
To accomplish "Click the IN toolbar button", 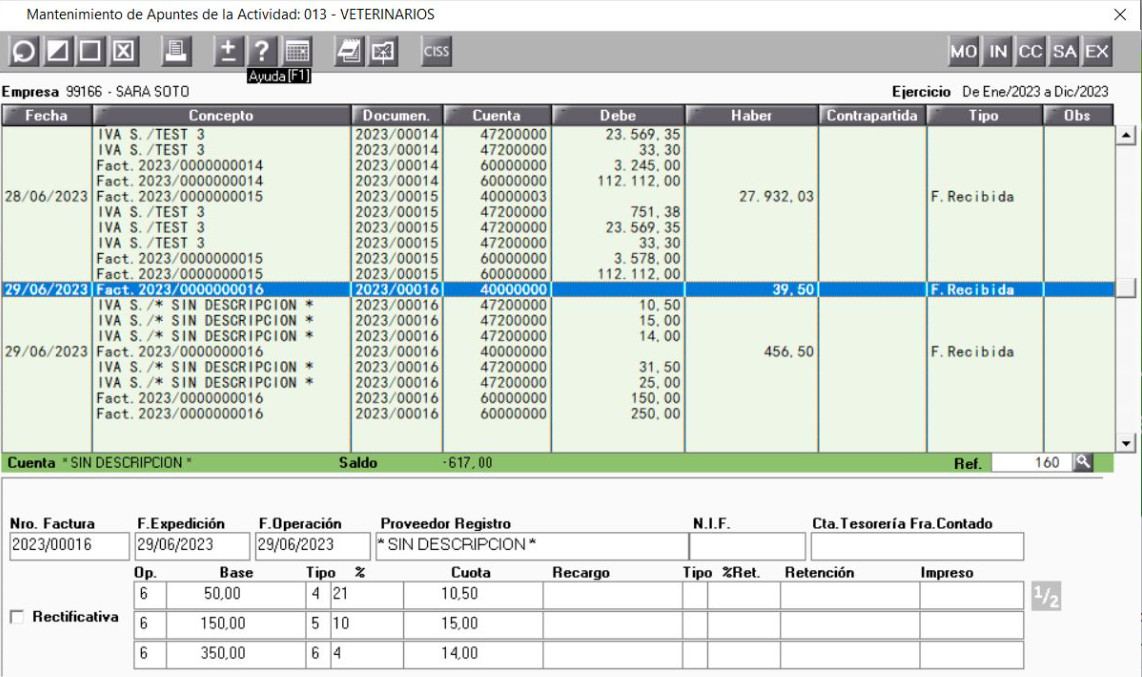I will 998,51.
